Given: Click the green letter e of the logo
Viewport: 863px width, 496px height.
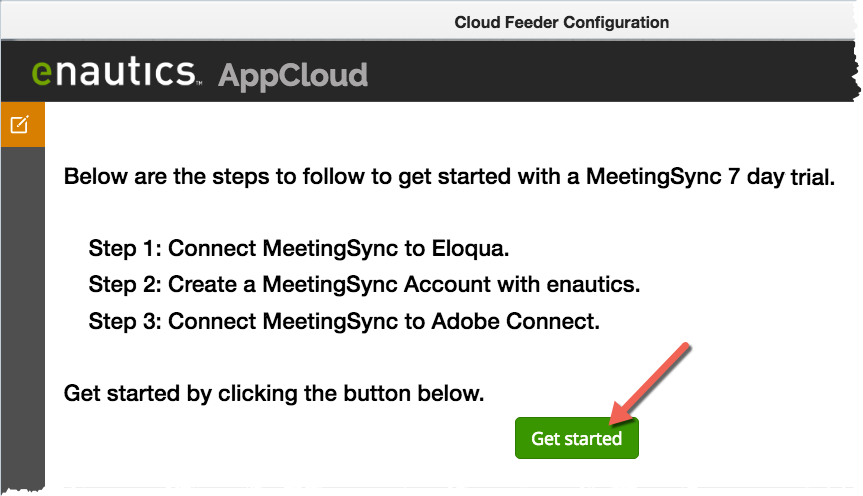Looking at the screenshot, I should point(42,74).
